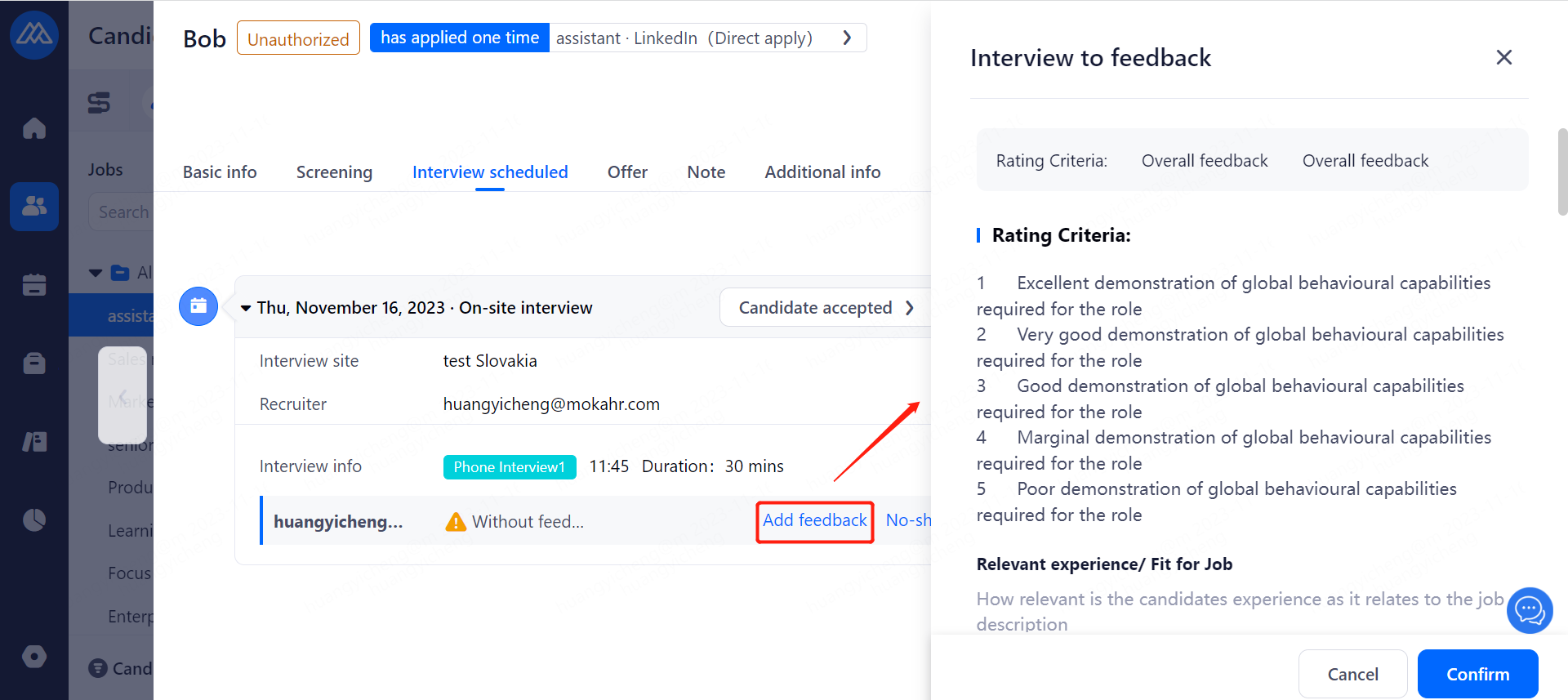Screen dimensions: 1568x700
Task: Open the calendar sidebar icon
Action: click(x=34, y=284)
